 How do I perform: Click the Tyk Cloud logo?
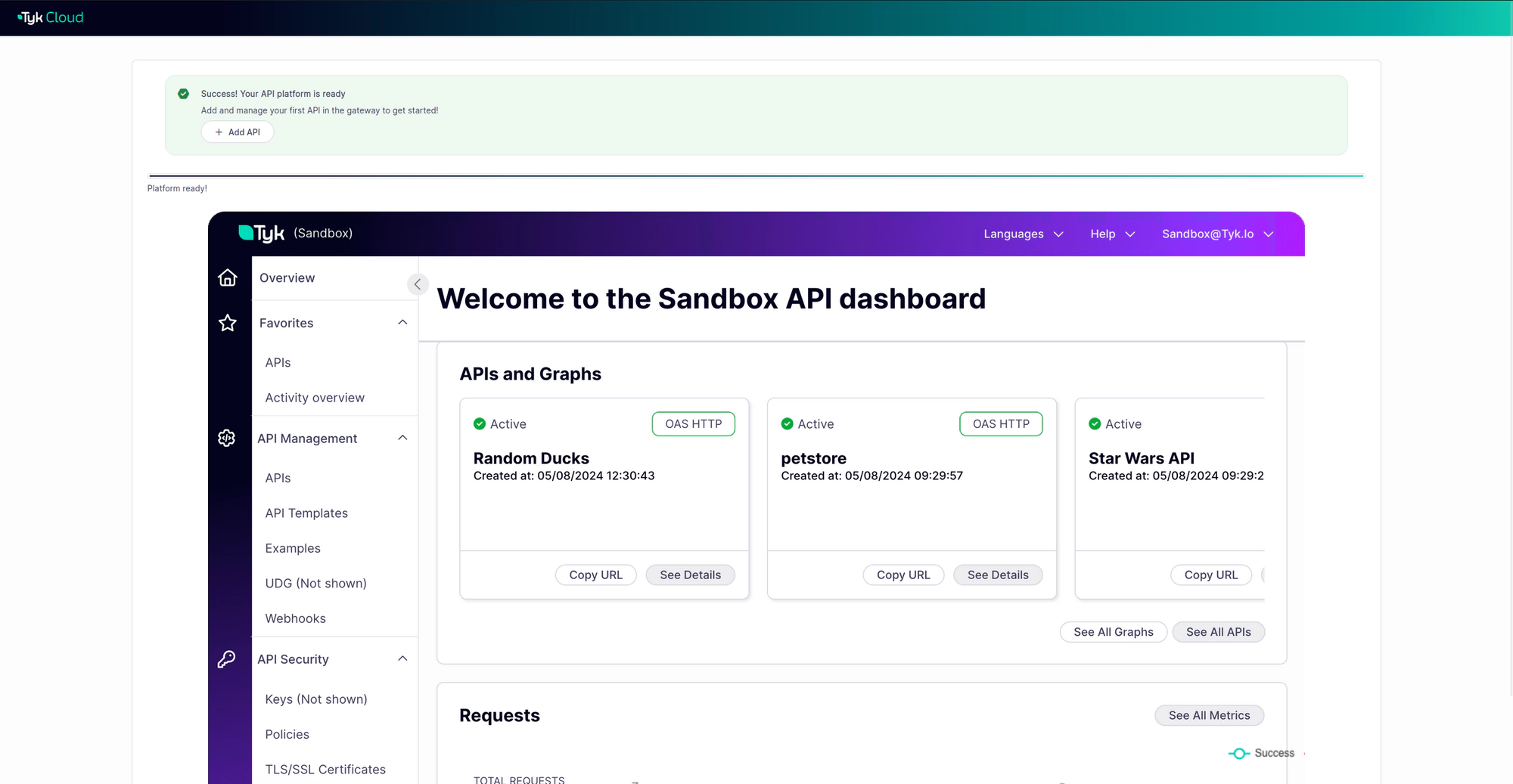pyautogui.click(x=51, y=17)
